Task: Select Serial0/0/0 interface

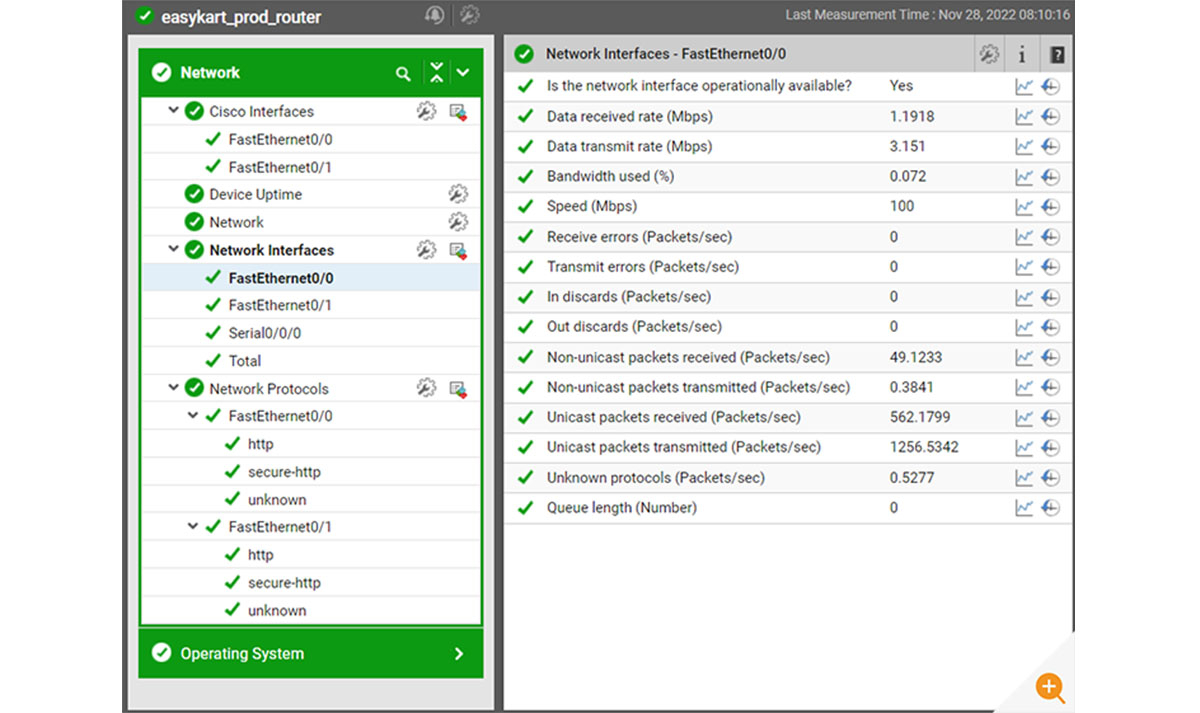Action: click(264, 333)
